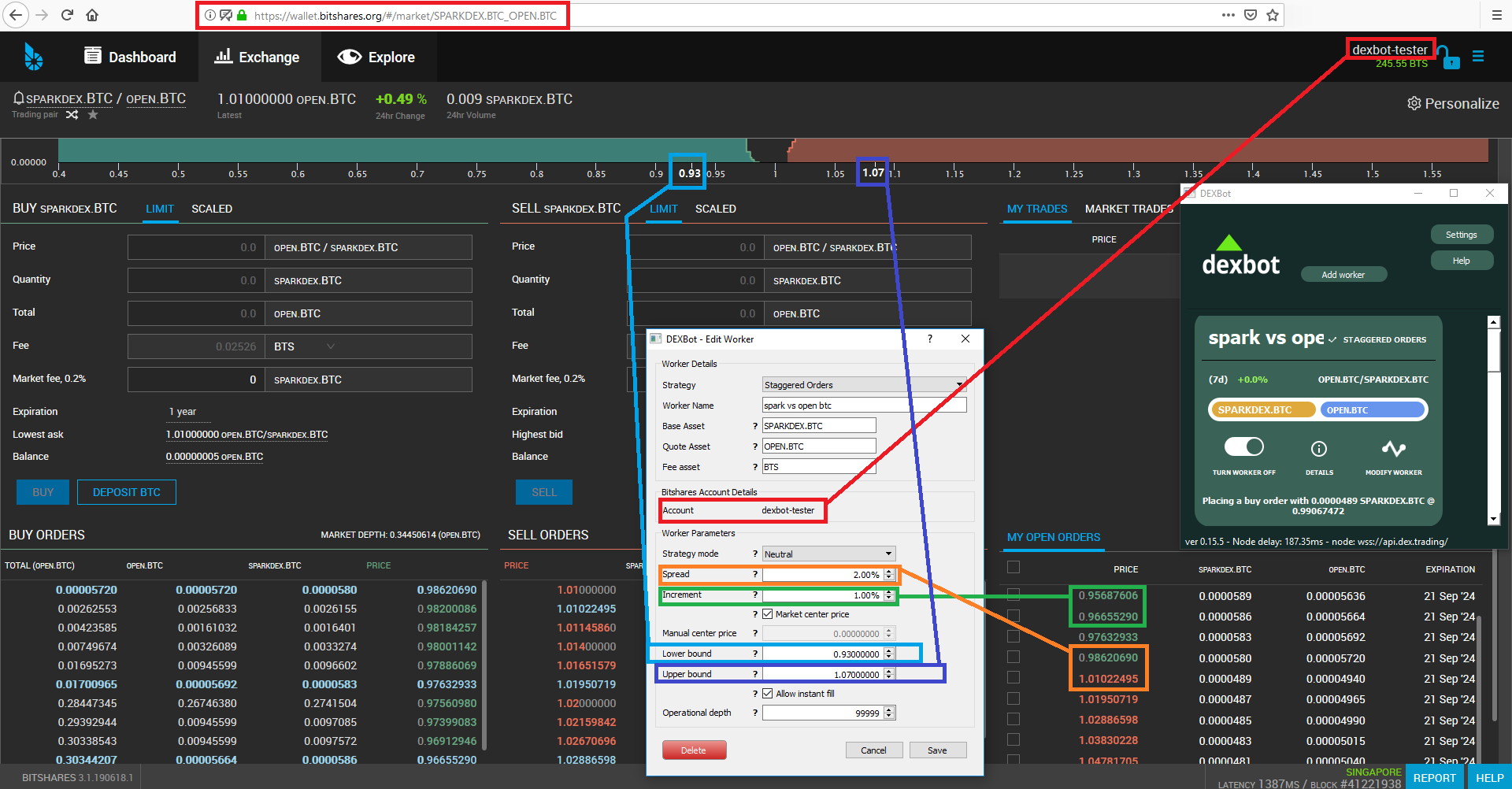Open the browser hamburger menu
This screenshot has height=789, width=1512.
coord(1496,15)
